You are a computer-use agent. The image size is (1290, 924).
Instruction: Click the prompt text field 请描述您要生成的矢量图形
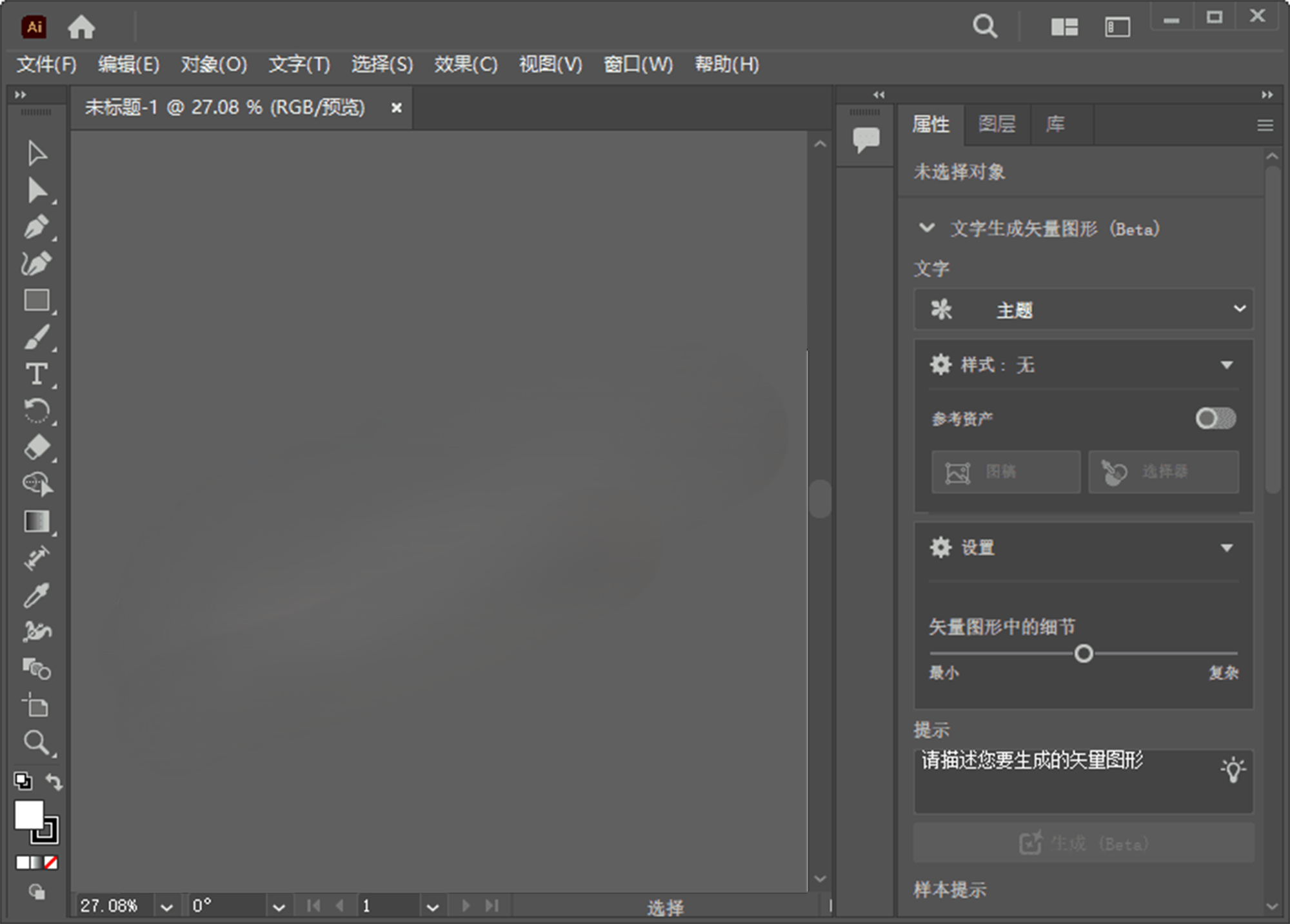pyautogui.click(x=1084, y=781)
